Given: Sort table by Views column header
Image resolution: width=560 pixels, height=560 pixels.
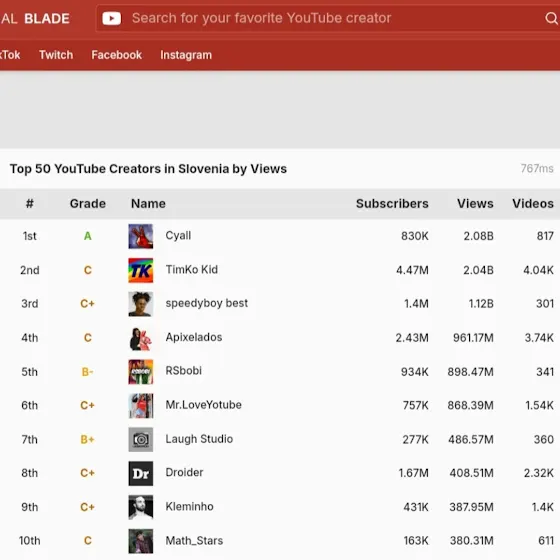Looking at the screenshot, I should tap(475, 204).
